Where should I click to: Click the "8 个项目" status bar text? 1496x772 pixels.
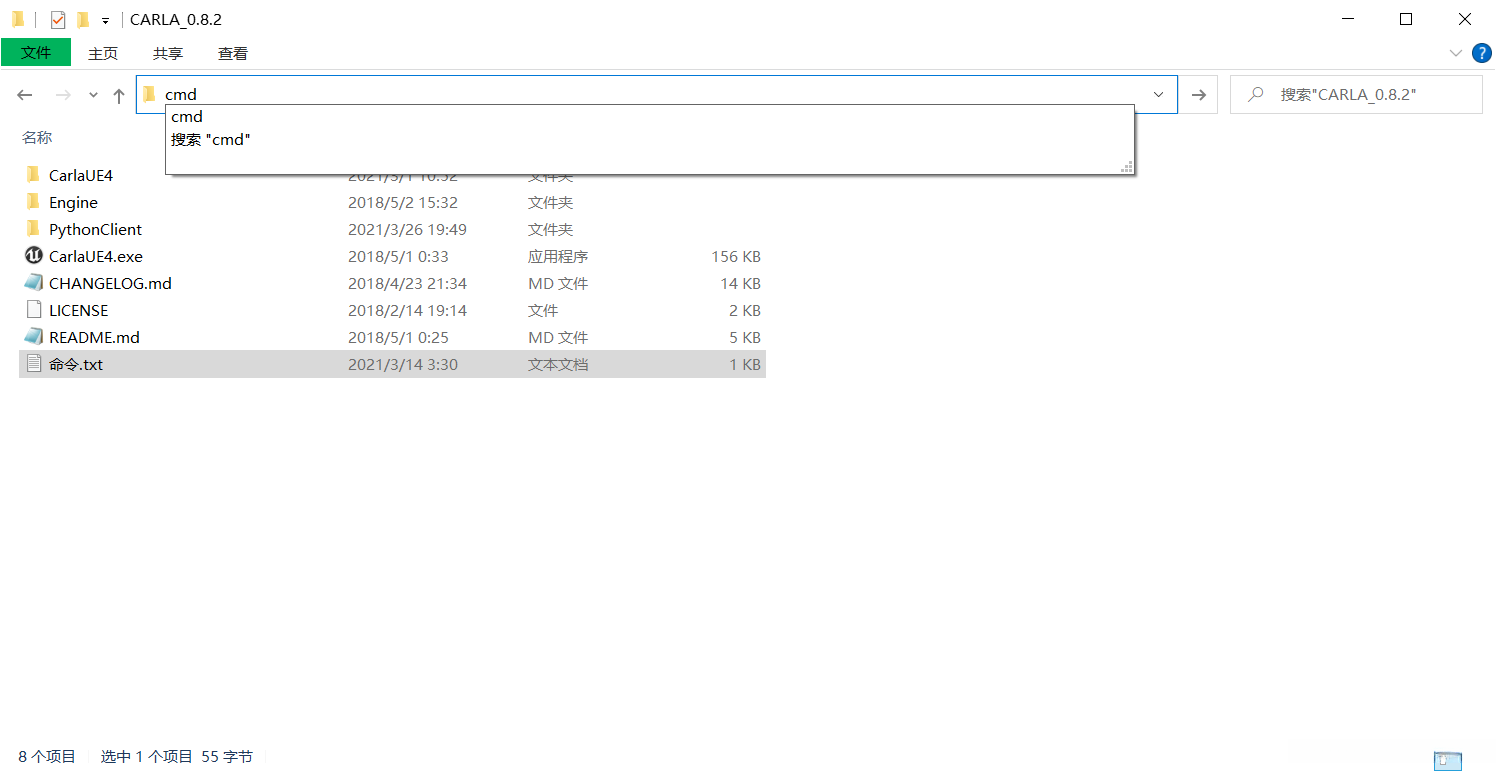coord(47,756)
